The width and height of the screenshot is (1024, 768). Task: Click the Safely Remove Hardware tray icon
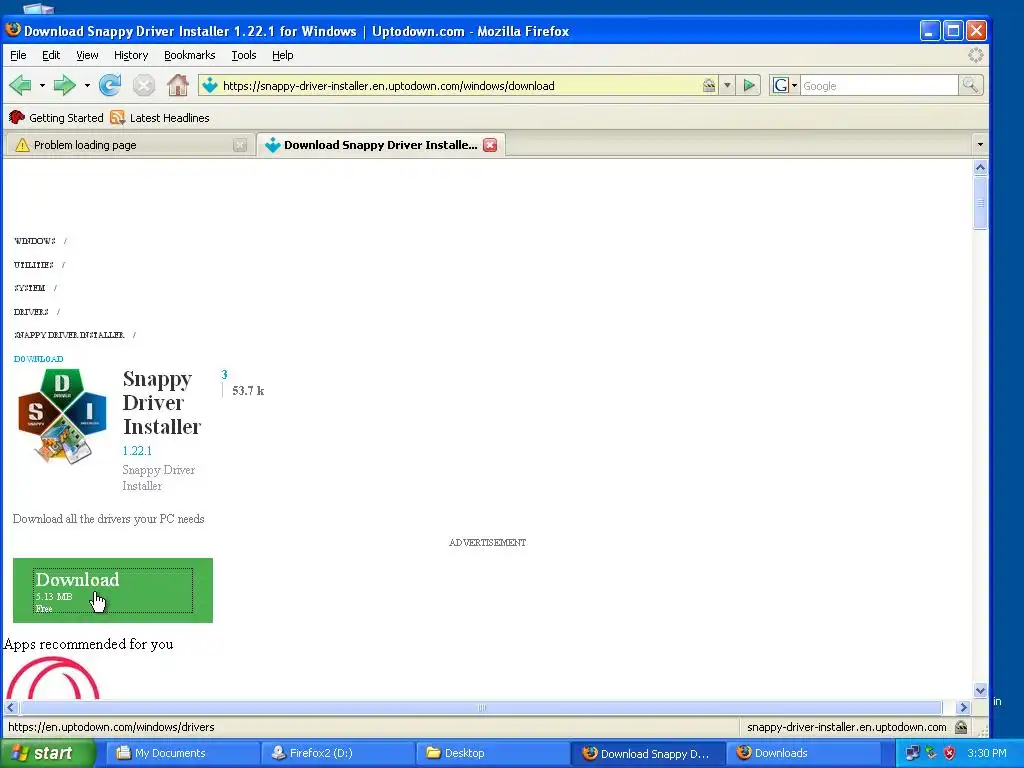tap(931, 753)
